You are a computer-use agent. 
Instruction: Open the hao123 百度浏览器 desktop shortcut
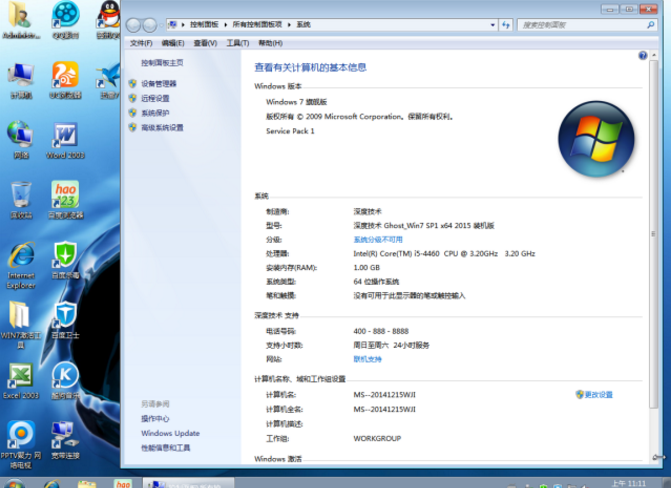[65, 200]
